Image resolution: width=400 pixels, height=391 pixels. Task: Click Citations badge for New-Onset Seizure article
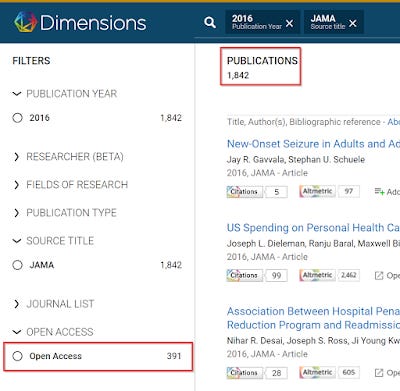tap(257, 192)
